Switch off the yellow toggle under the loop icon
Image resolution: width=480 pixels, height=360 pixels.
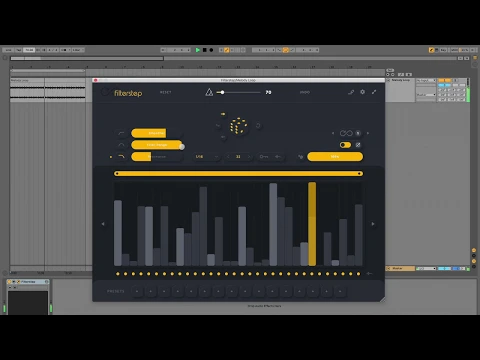[345, 145]
